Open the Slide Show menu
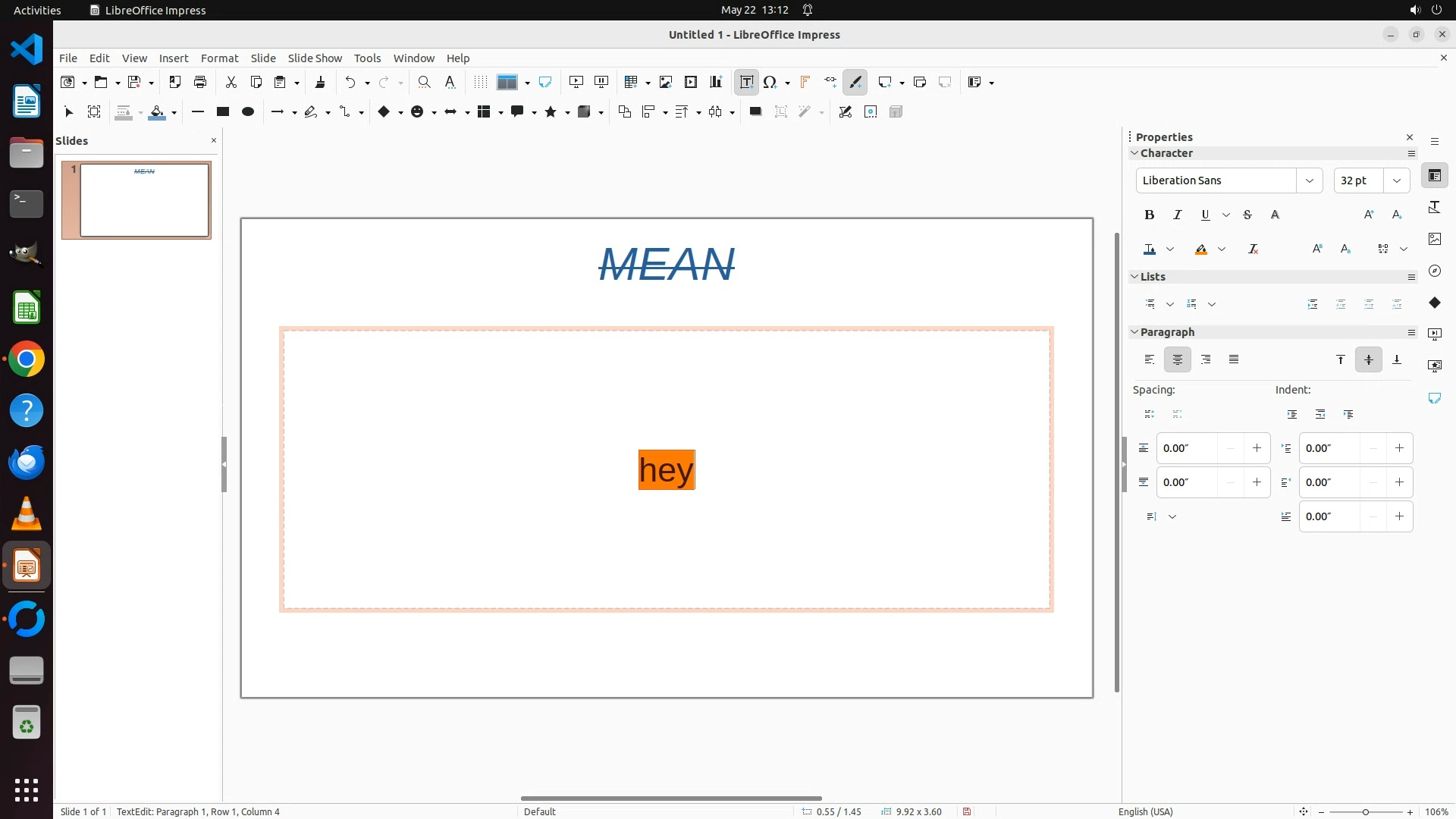Image resolution: width=1456 pixels, height=819 pixels. (315, 58)
